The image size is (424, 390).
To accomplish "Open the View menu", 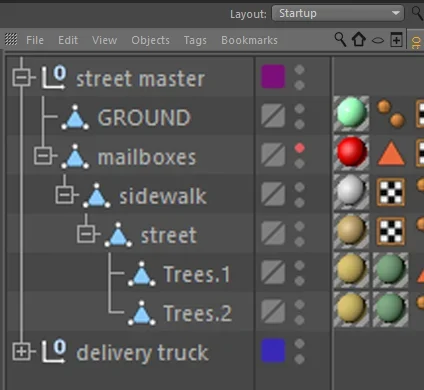I will (x=105, y=40).
